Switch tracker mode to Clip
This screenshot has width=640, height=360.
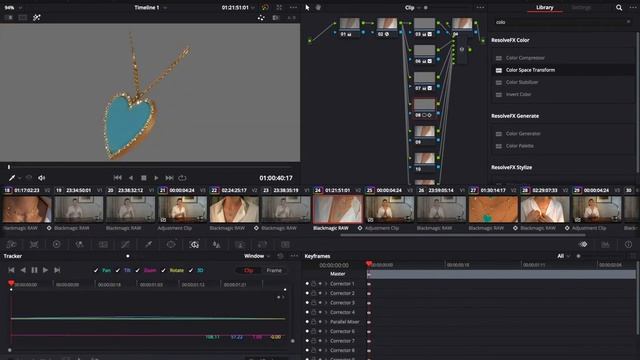pyautogui.click(x=249, y=270)
